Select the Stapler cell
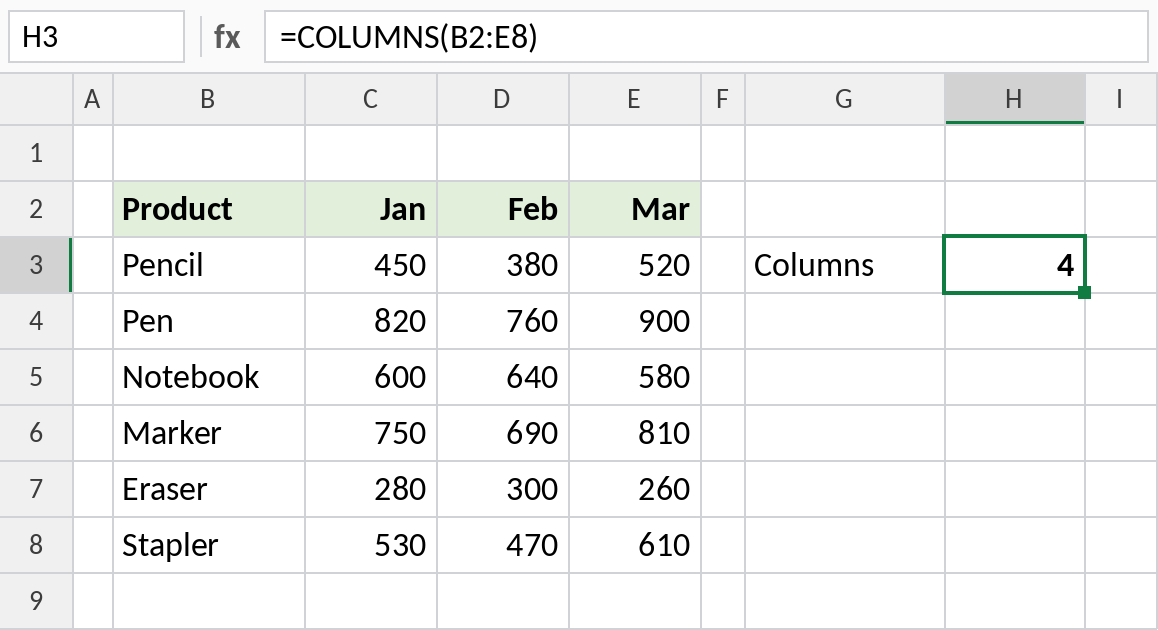The height and width of the screenshot is (630, 1158). [x=208, y=545]
